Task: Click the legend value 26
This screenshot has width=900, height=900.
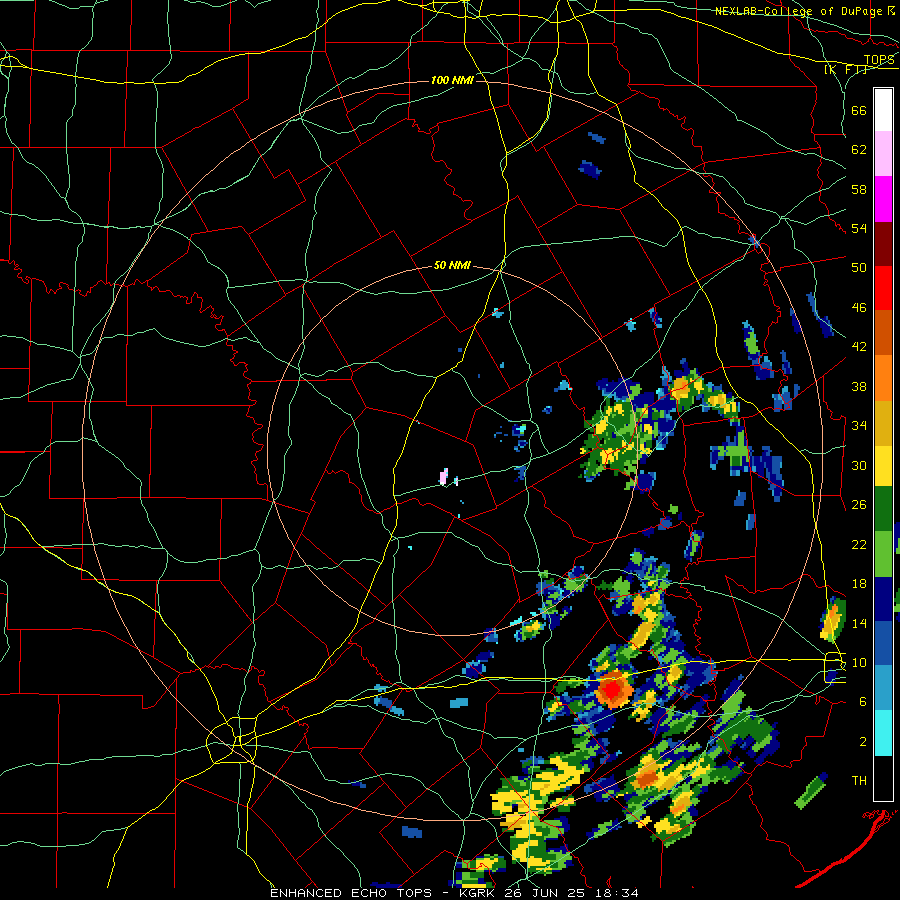Action: (x=859, y=505)
